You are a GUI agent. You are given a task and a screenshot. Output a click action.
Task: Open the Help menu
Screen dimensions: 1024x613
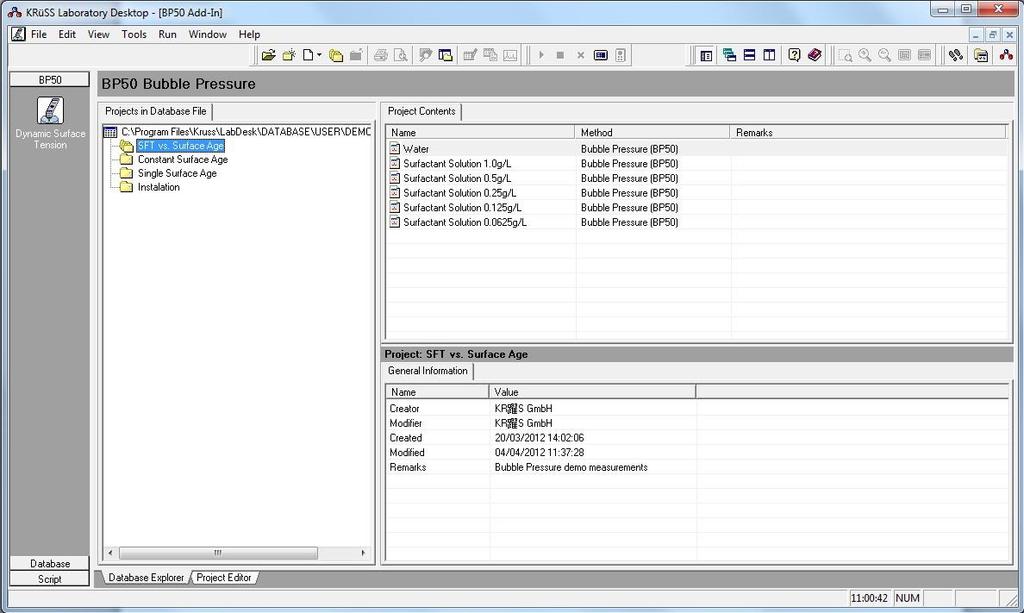click(x=249, y=34)
